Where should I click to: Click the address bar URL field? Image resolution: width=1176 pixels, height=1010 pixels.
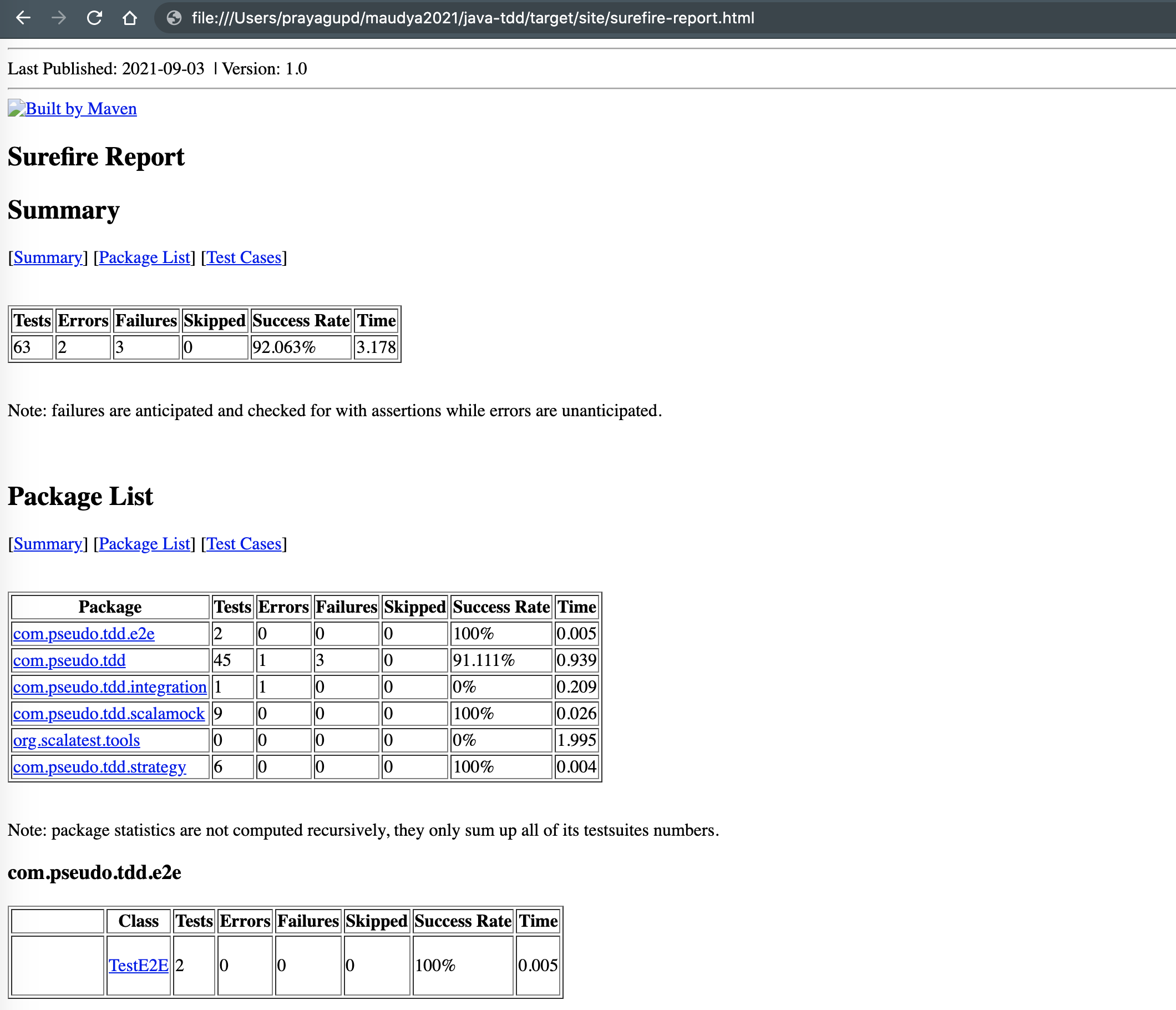(472, 18)
